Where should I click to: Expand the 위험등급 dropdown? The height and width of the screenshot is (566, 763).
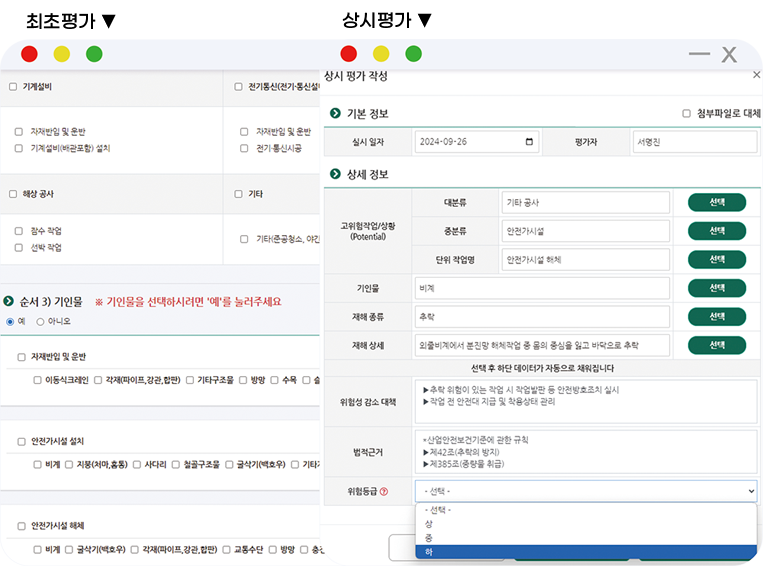(585, 491)
